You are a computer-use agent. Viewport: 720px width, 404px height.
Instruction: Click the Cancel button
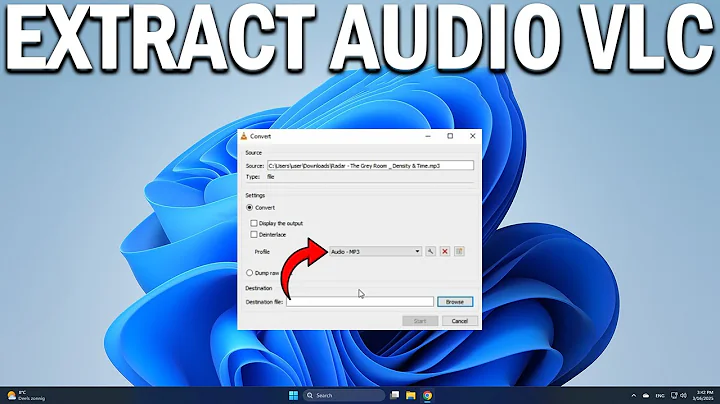pyautogui.click(x=459, y=321)
